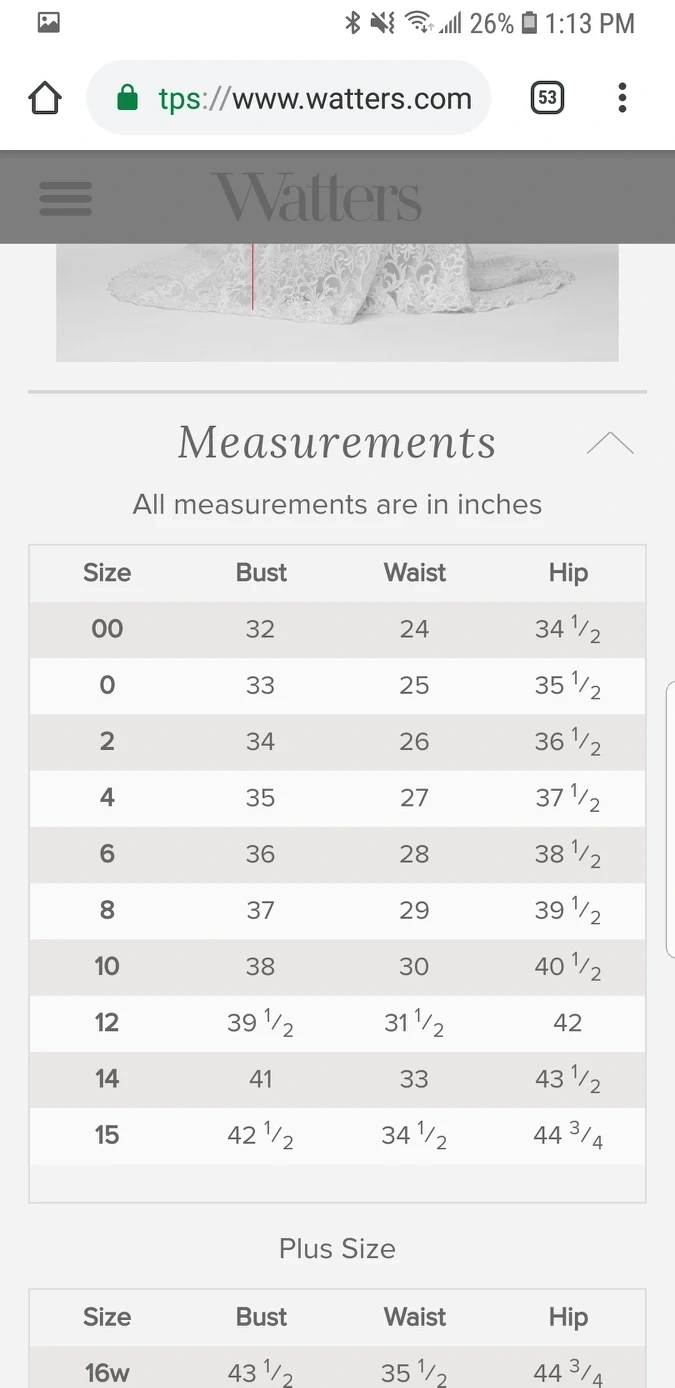The height and width of the screenshot is (1388, 675).
Task: Tap the Bust column header
Action: coord(261,573)
